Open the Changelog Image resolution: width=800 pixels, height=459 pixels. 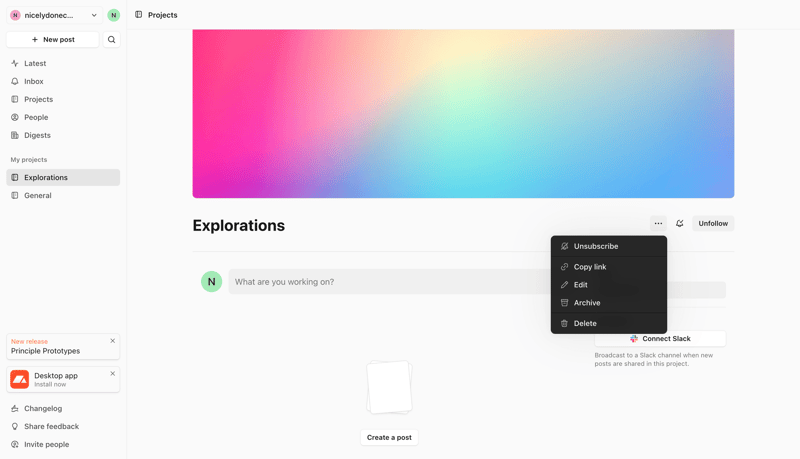[63, 409]
